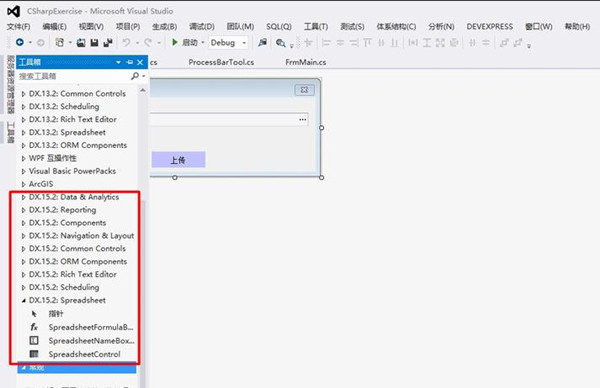Click the Make Same Width layout icon
The image size is (600, 388).
click(x=412, y=43)
